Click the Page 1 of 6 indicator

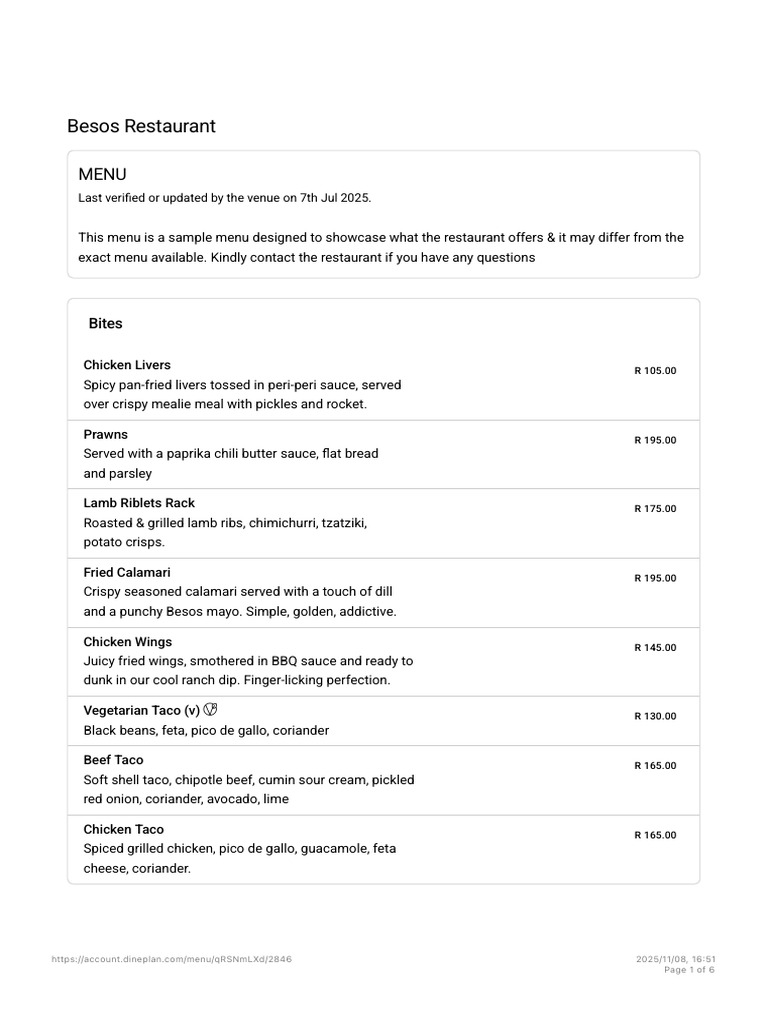pyautogui.click(x=689, y=970)
